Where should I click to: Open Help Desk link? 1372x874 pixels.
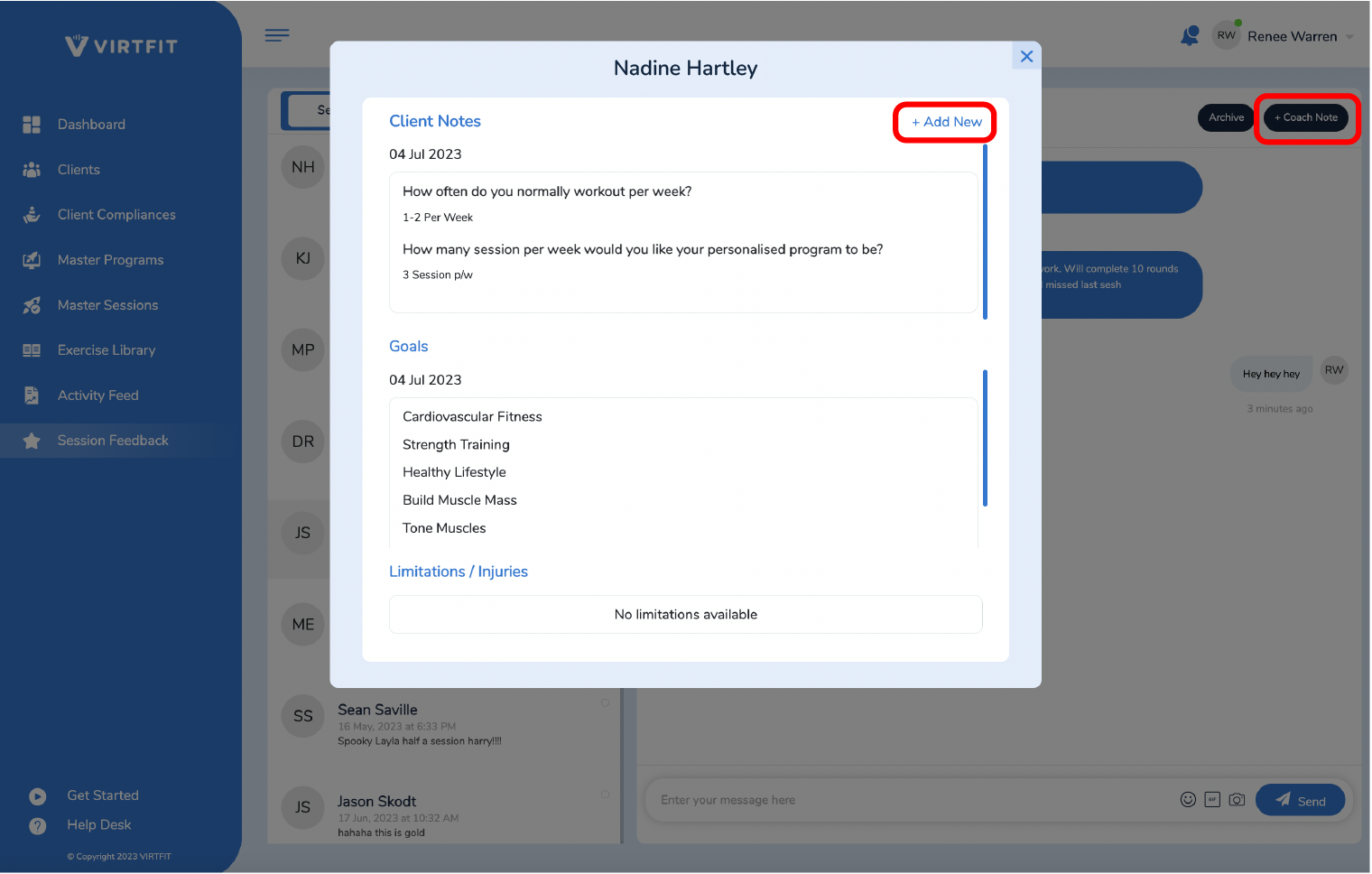tap(99, 825)
